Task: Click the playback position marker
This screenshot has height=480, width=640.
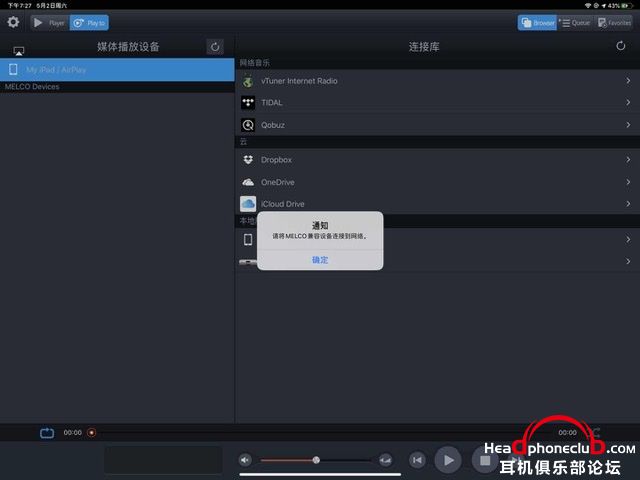Action: click(x=92, y=433)
